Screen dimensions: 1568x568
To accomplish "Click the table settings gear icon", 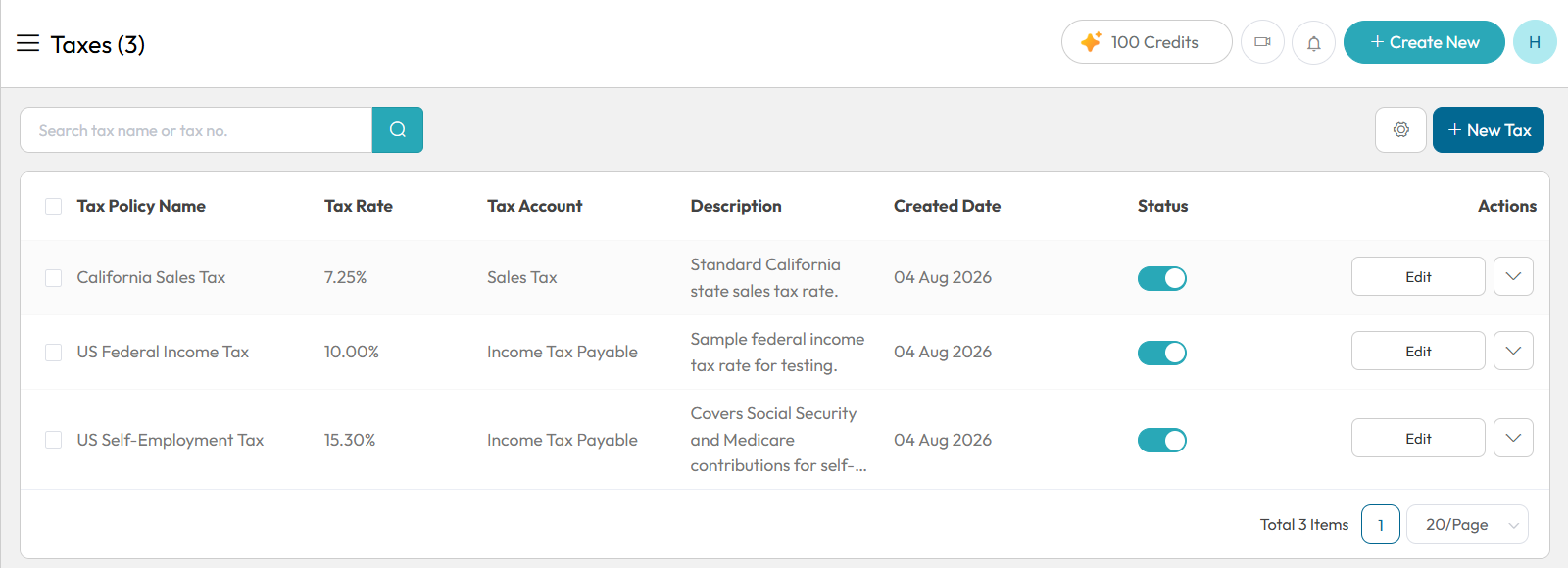I will point(1400,129).
